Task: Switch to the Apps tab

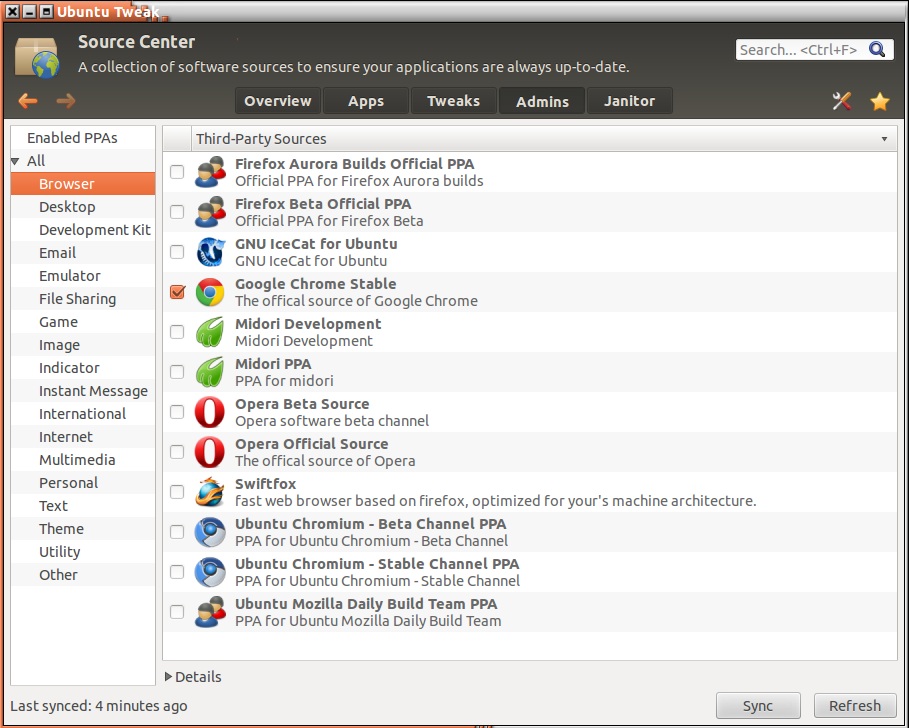Action: tap(366, 101)
